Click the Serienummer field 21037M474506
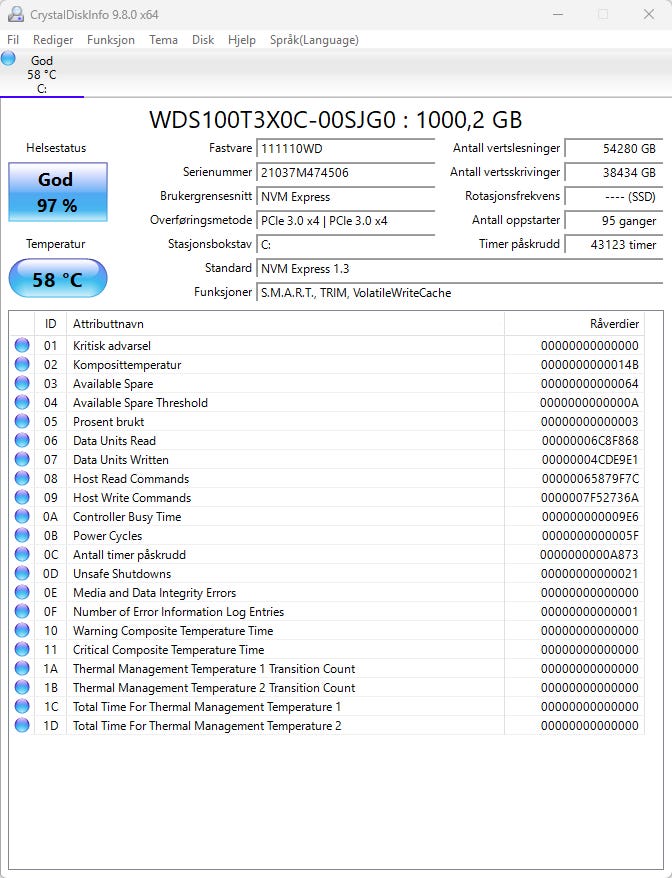Screen dimensions: 672x878 pos(346,172)
